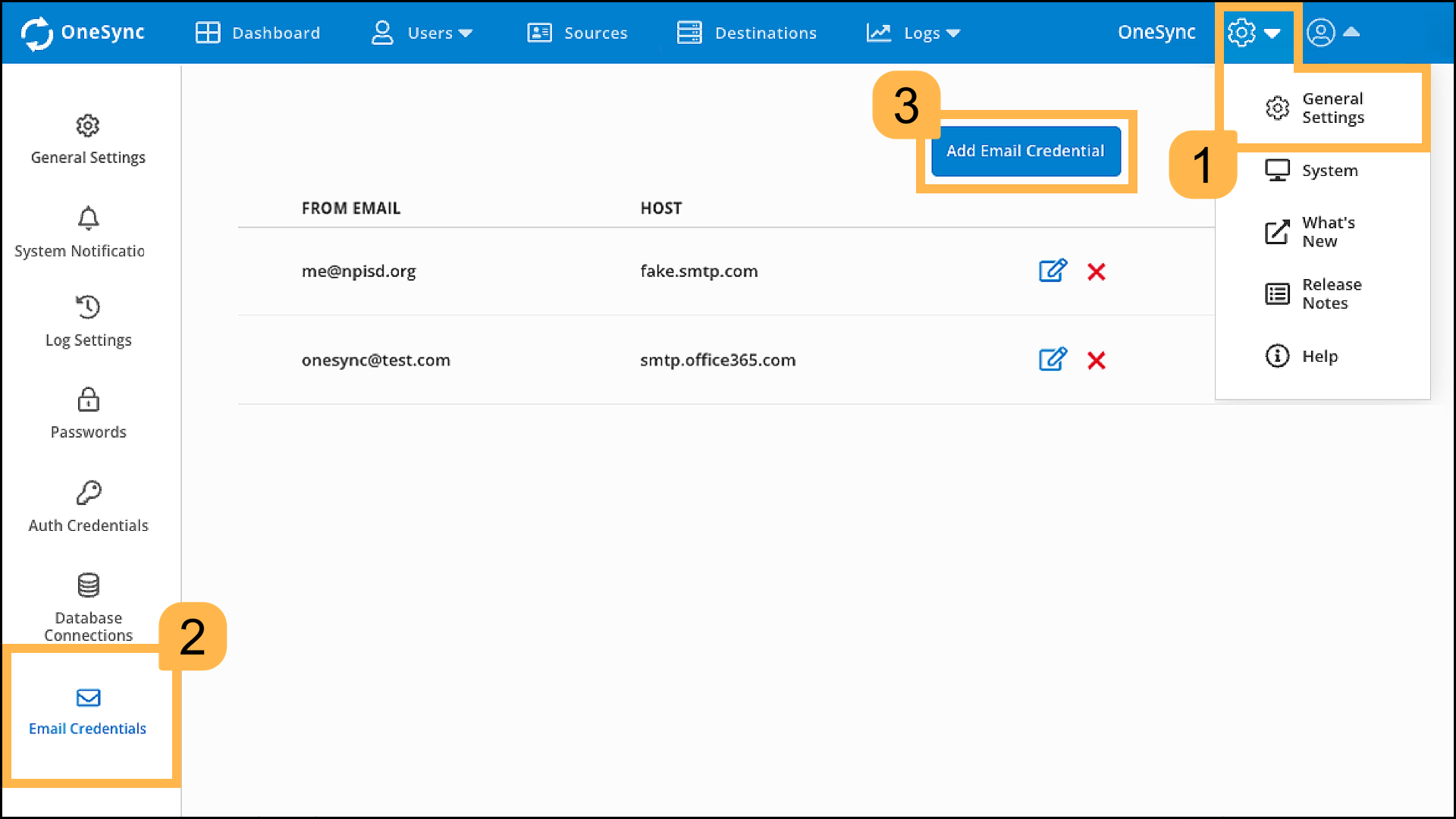Select Help in the settings menu
This screenshot has width=1456, height=819.
coord(1319,356)
